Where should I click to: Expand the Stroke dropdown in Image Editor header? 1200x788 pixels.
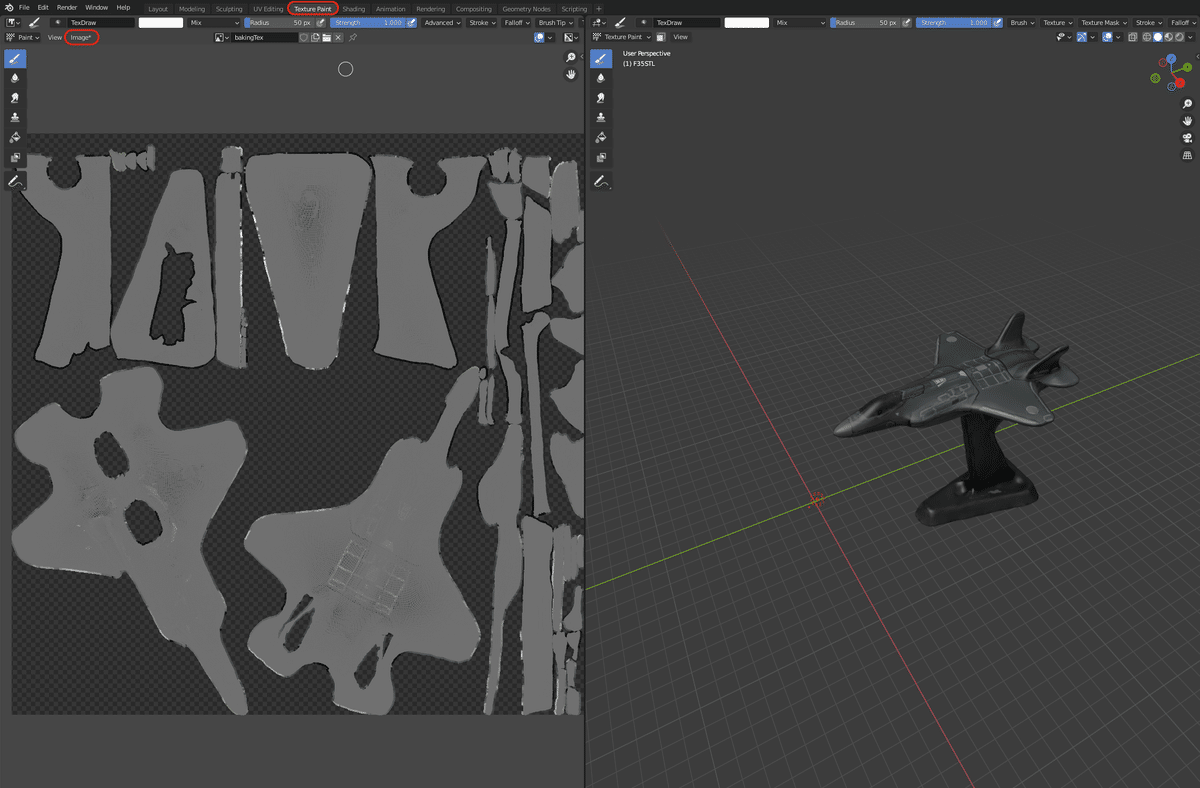[x=481, y=22]
